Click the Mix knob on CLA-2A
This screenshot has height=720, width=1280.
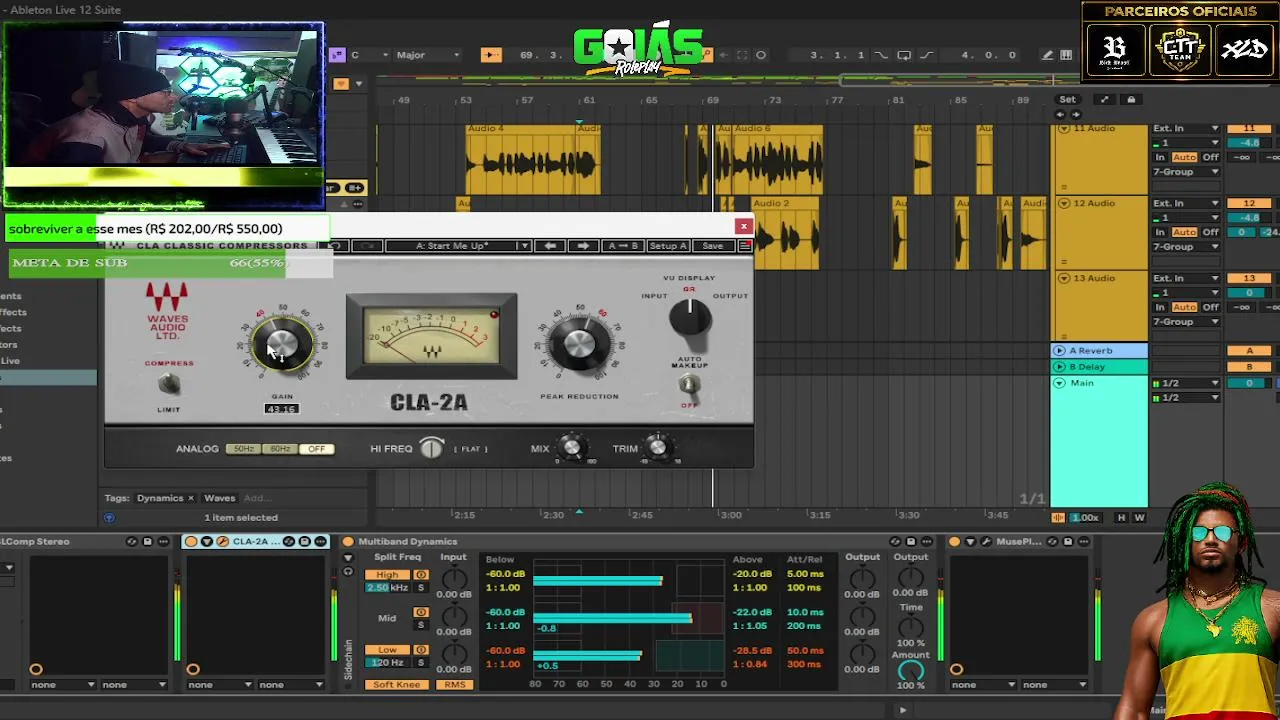click(x=571, y=448)
